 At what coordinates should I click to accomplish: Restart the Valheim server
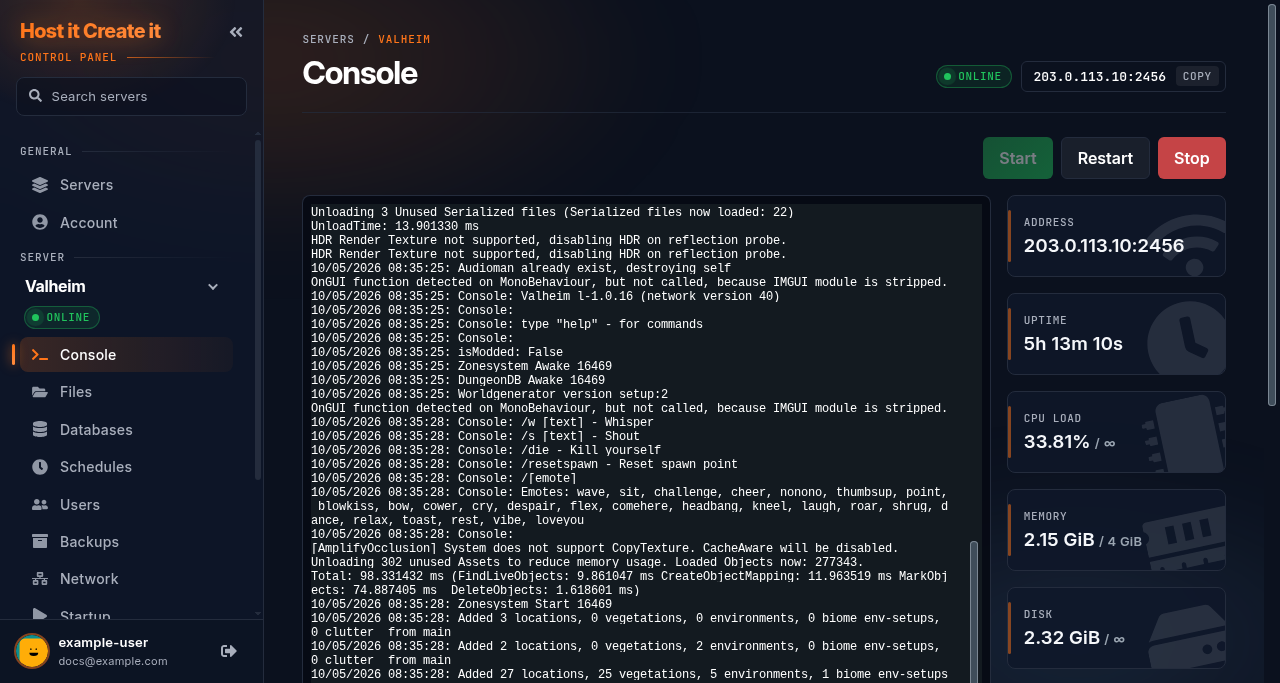(x=1105, y=158)
